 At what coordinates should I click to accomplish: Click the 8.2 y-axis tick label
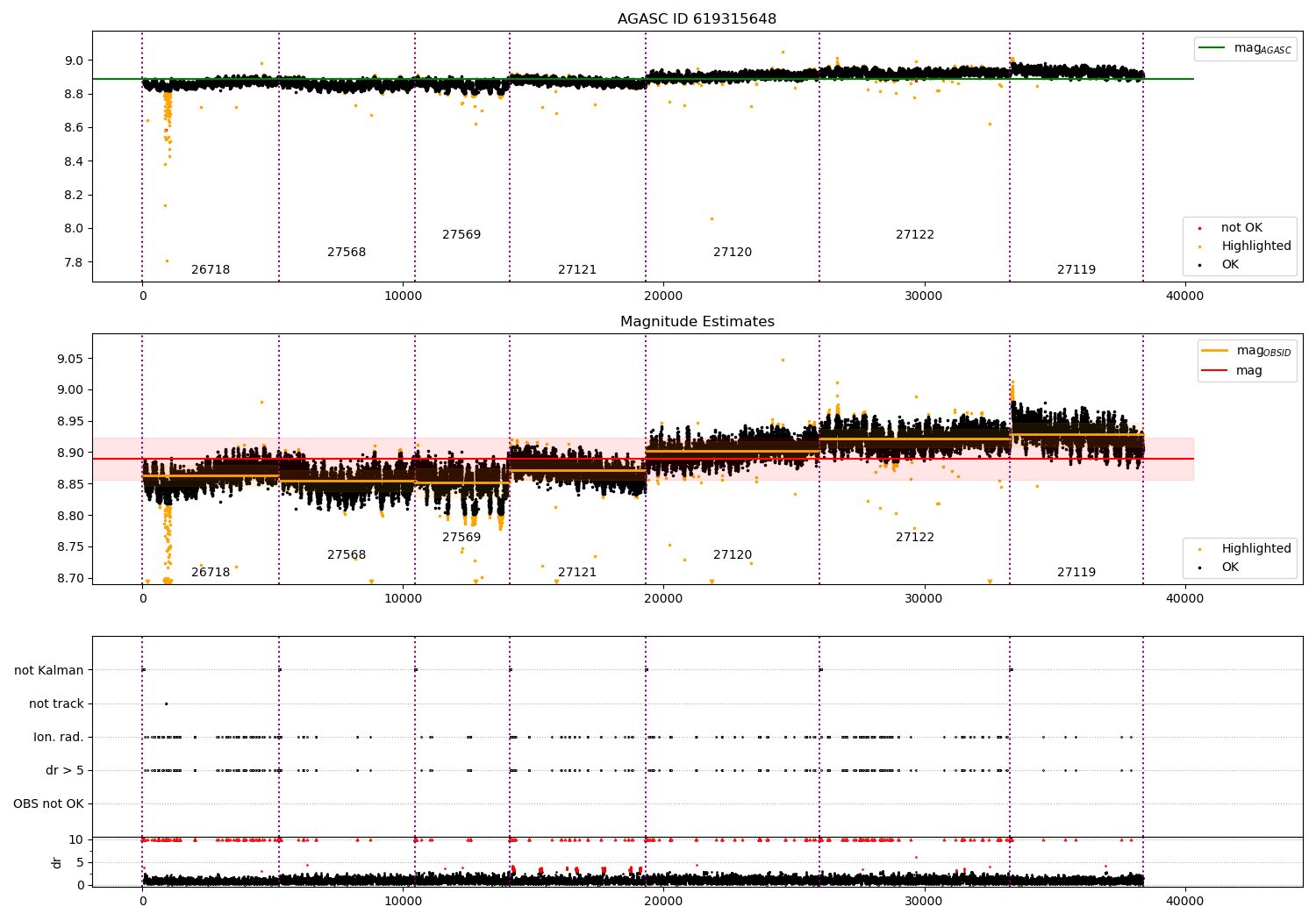[74, 196]
